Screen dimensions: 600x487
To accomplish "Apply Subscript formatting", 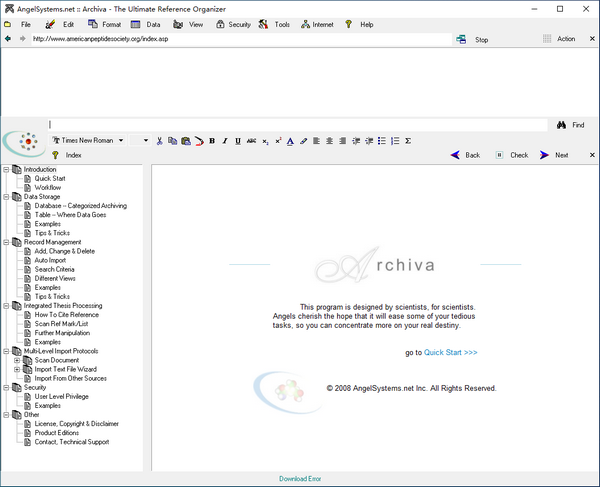I will pyautogui.click(x=265, y=142).
